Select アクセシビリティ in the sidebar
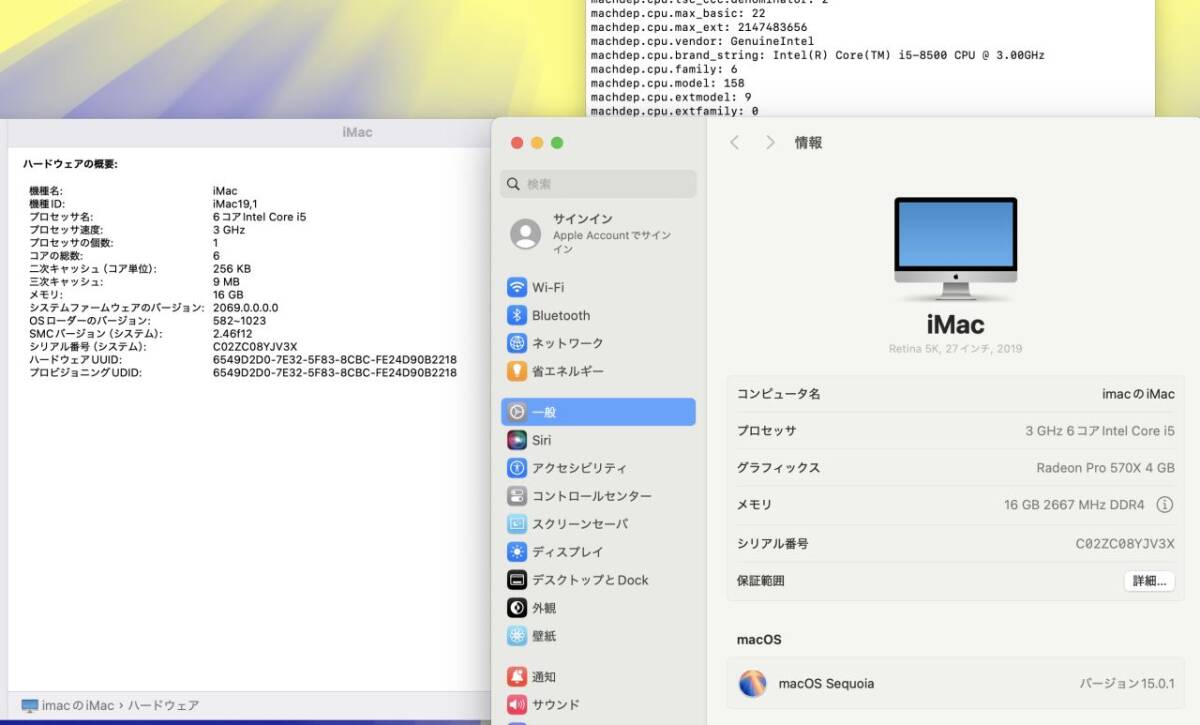The image size is (1200, 725). (598, 468)
